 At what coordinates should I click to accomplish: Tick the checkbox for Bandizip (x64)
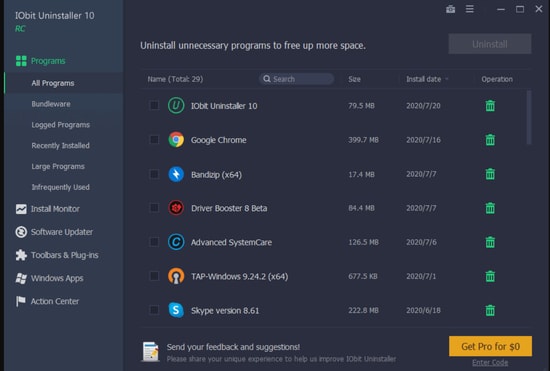pyautogui.click(x=154, y=174)
